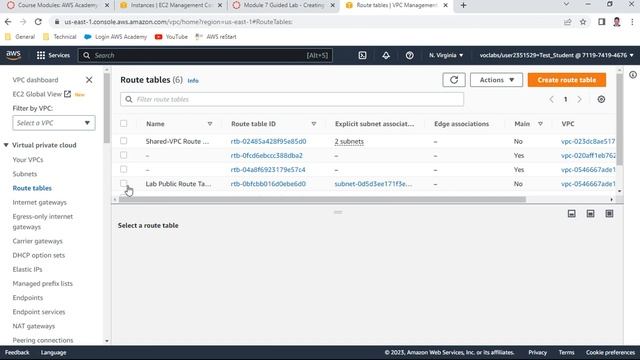Toggle the select-all route tables checkbox
This screenshot has height=360, width=640.
click(x=124, y=123)
